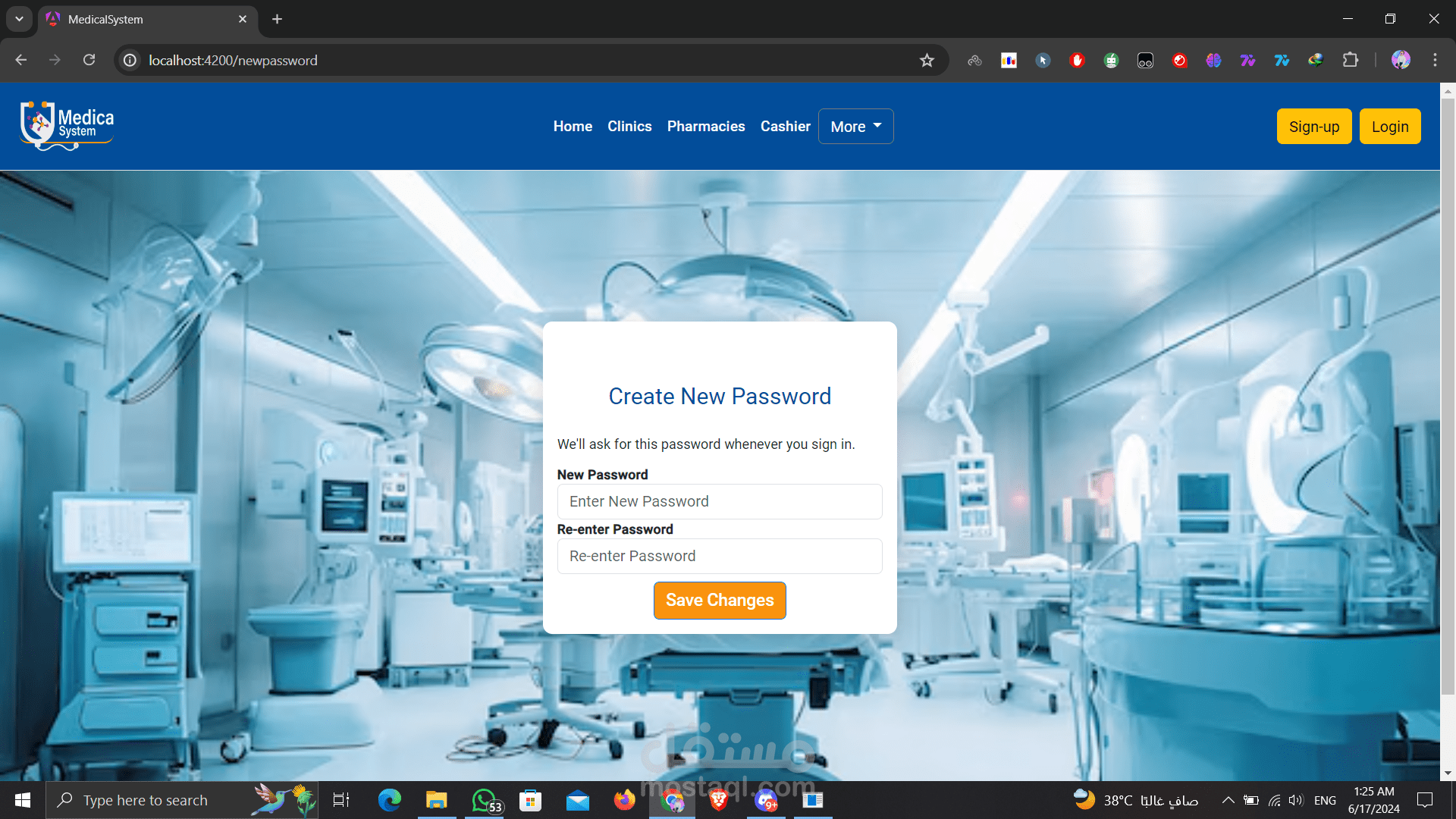1456x819 pixels.
Task: Open Firefox from the taskbar
Action: point(624,800)
